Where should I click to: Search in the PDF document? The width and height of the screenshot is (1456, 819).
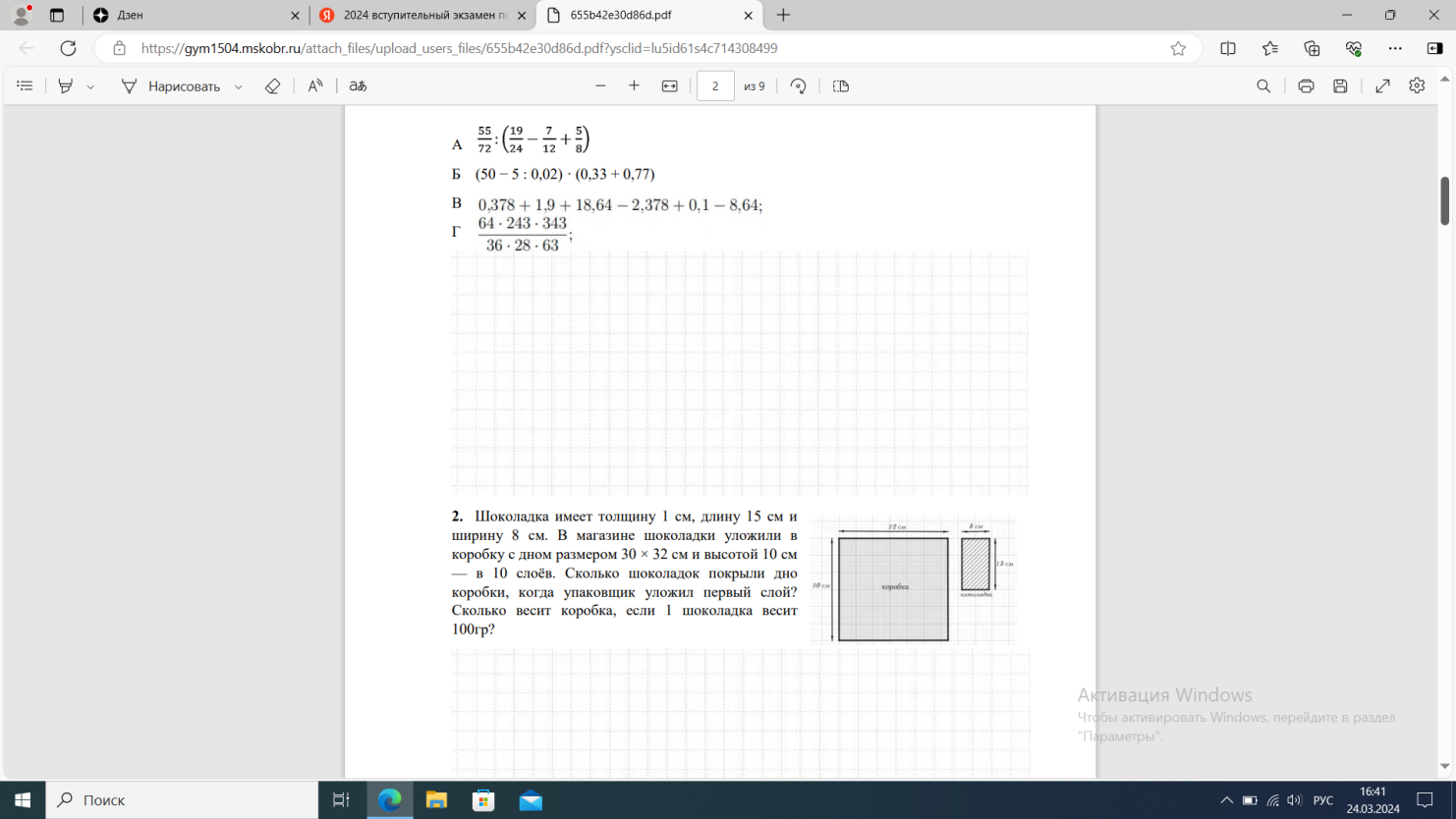coord(1263,86)
